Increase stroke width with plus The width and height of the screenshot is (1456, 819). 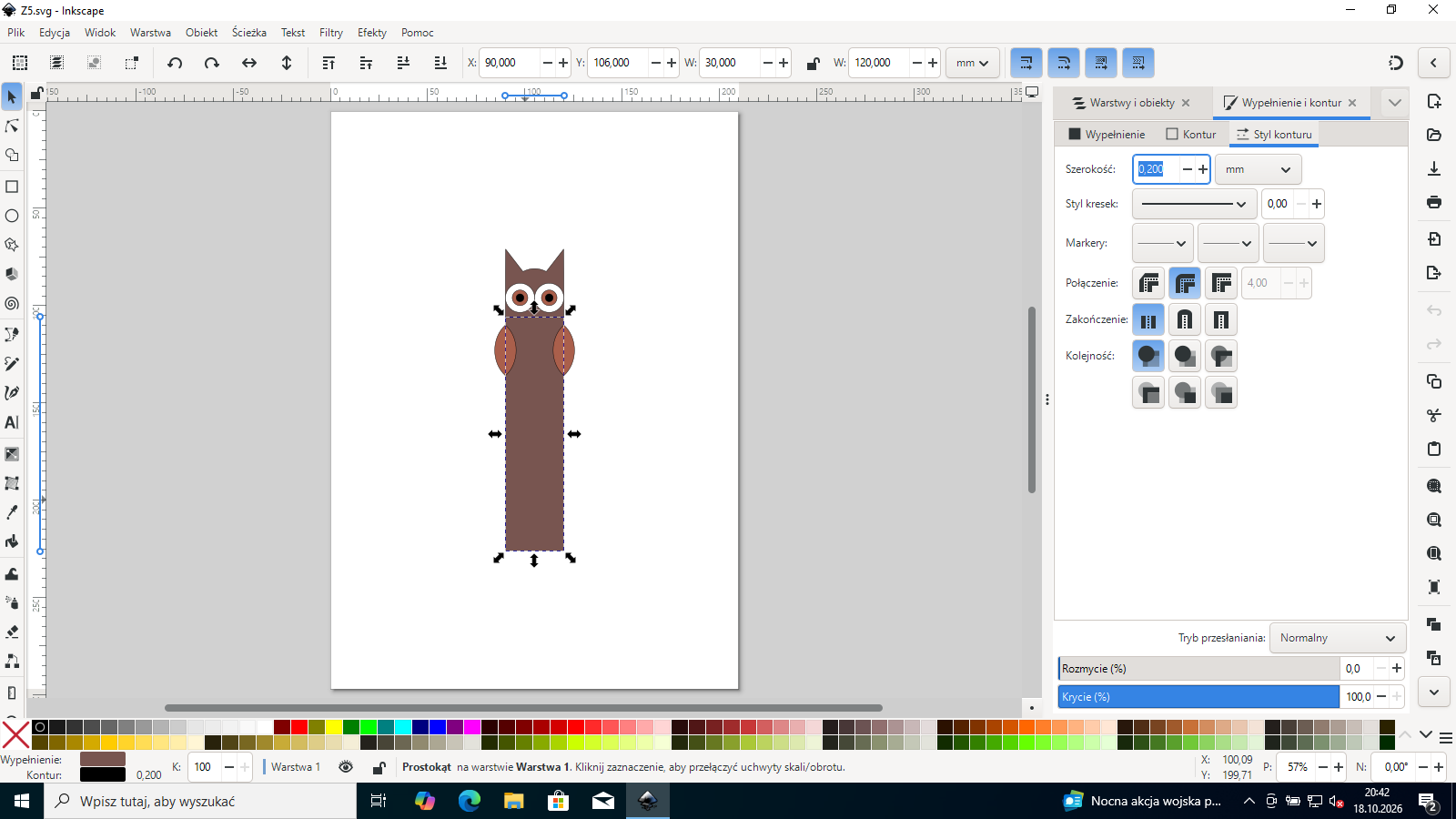[1203, 169]
